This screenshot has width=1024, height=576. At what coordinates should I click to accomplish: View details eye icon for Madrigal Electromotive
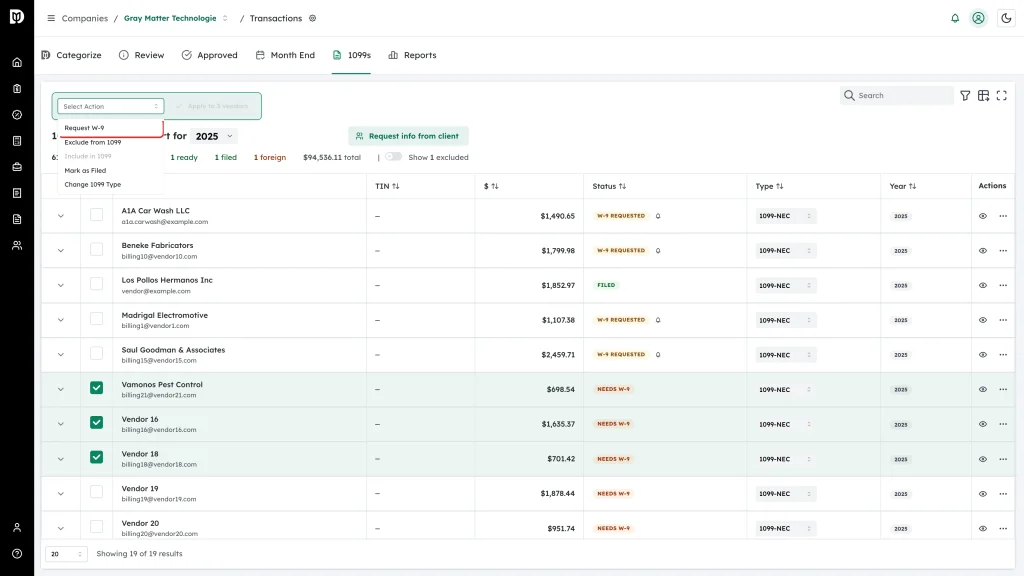pos(983,320)
